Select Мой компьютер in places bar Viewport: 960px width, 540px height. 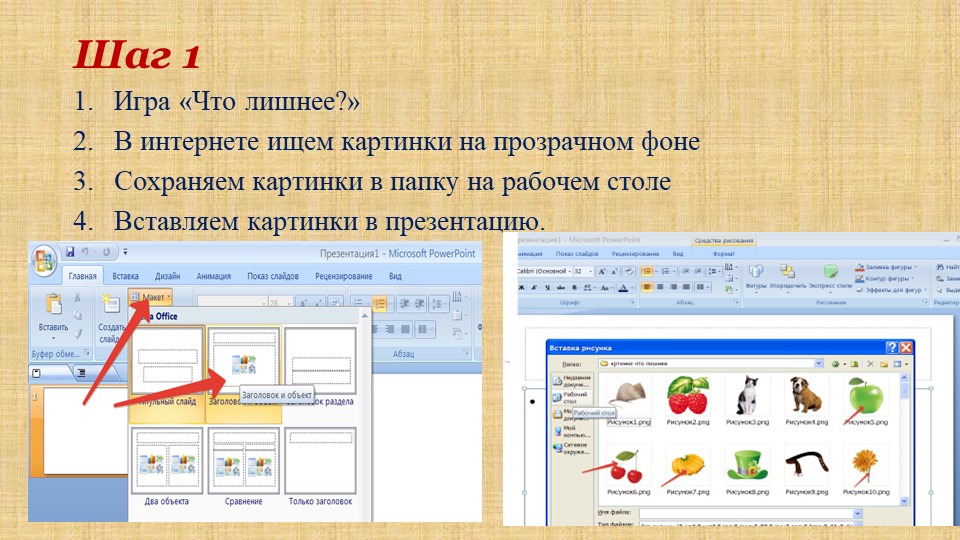click(571, 431)
